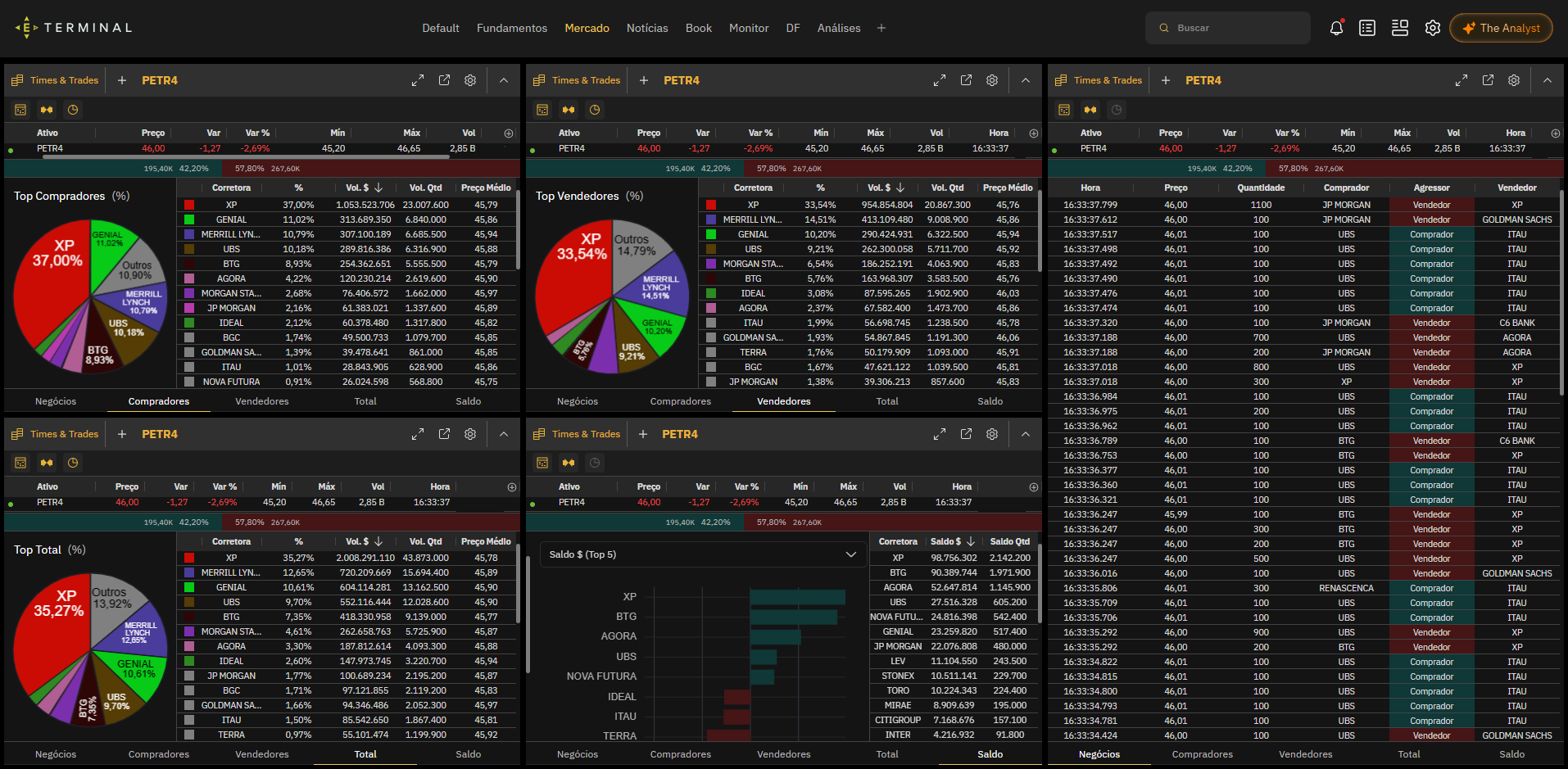
Task: Open the list view icon beside the bell
Action: point(1367,28)
